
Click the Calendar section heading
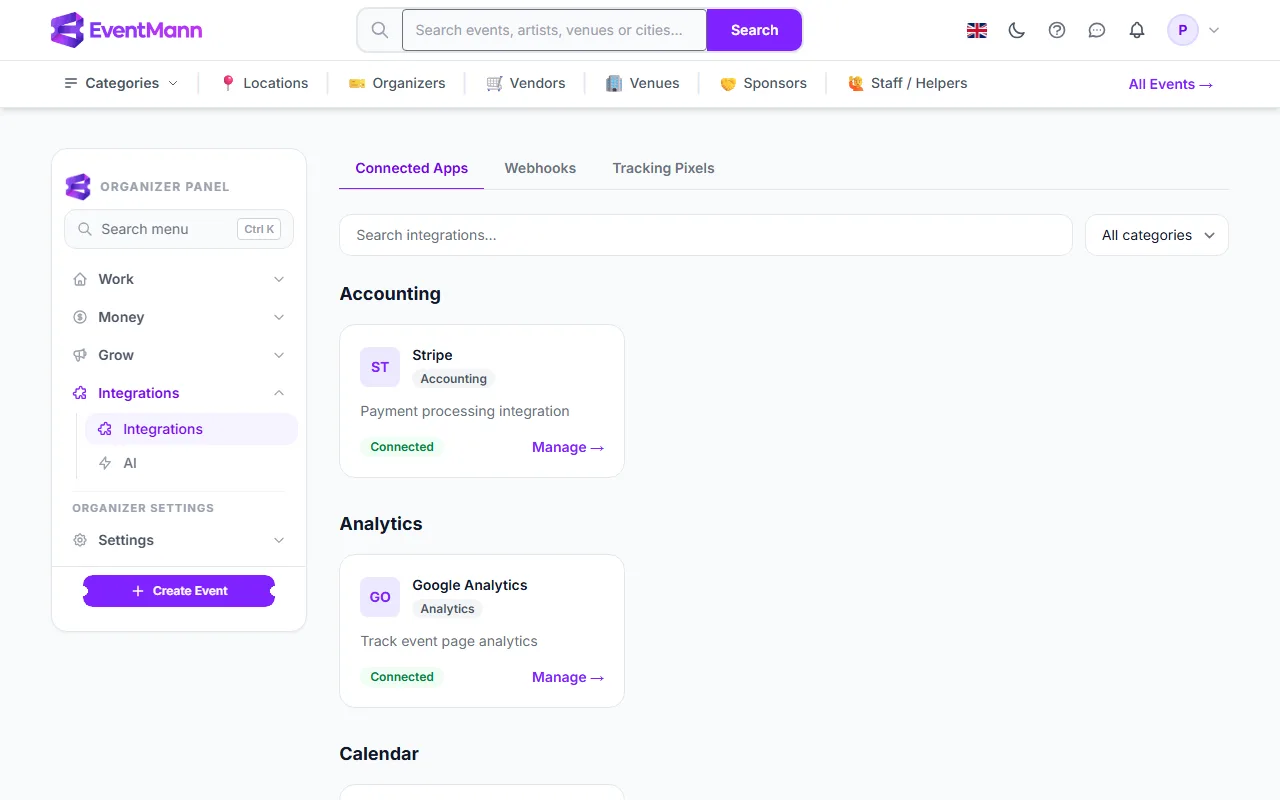point(379,753)
